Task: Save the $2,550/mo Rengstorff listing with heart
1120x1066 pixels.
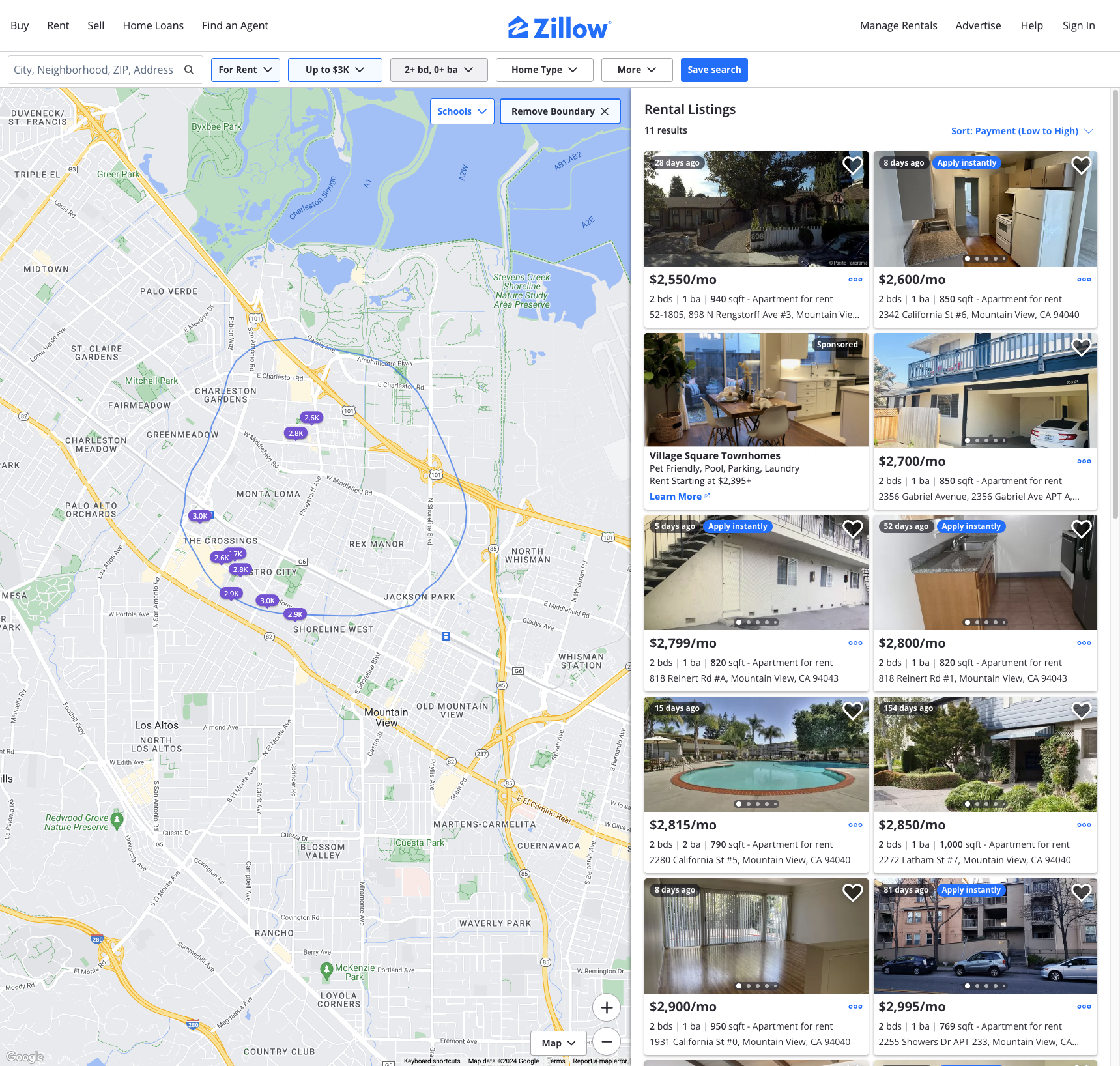Action: [x=853, y=166]
